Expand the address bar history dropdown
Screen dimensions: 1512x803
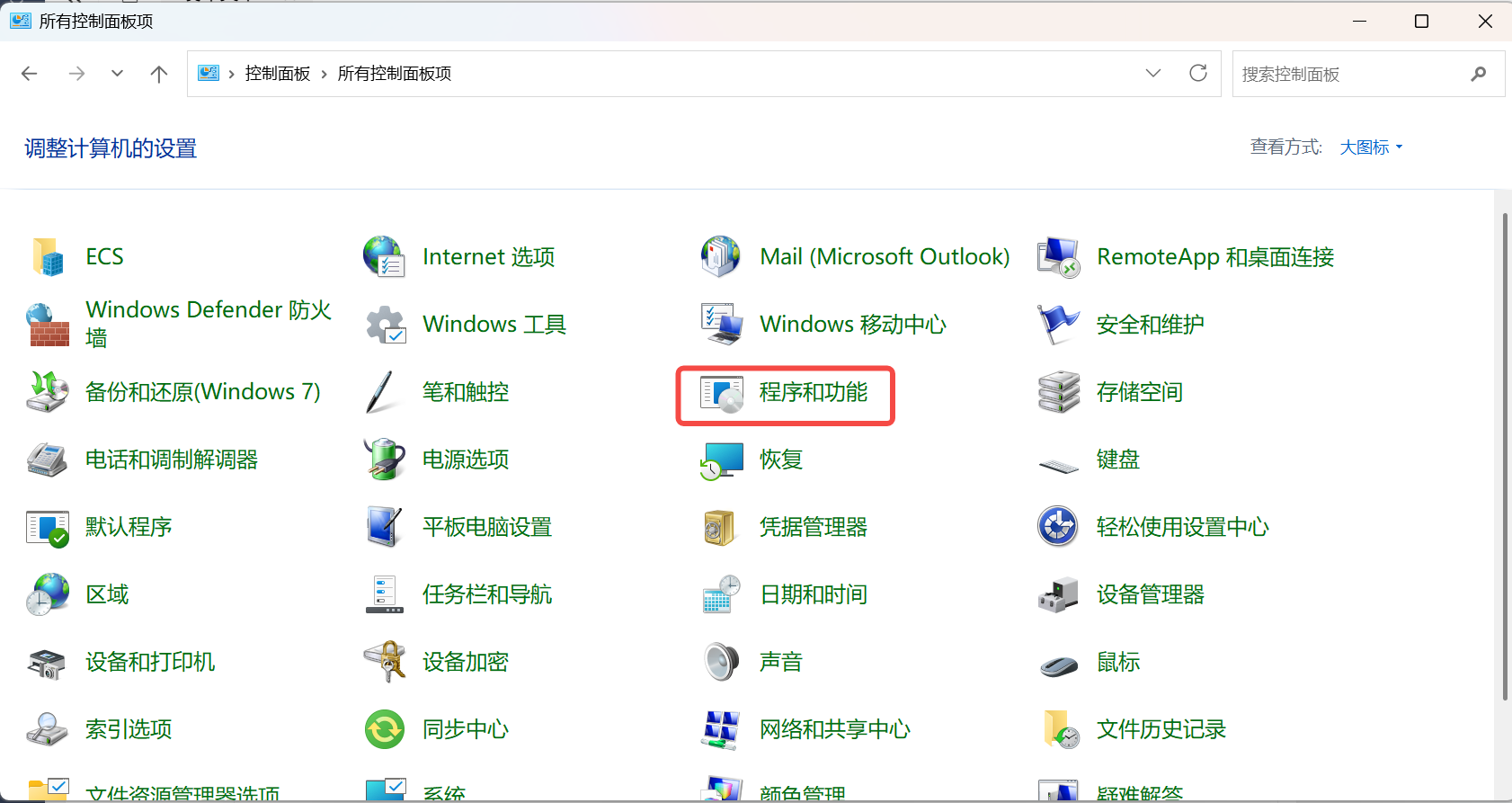1153,74
